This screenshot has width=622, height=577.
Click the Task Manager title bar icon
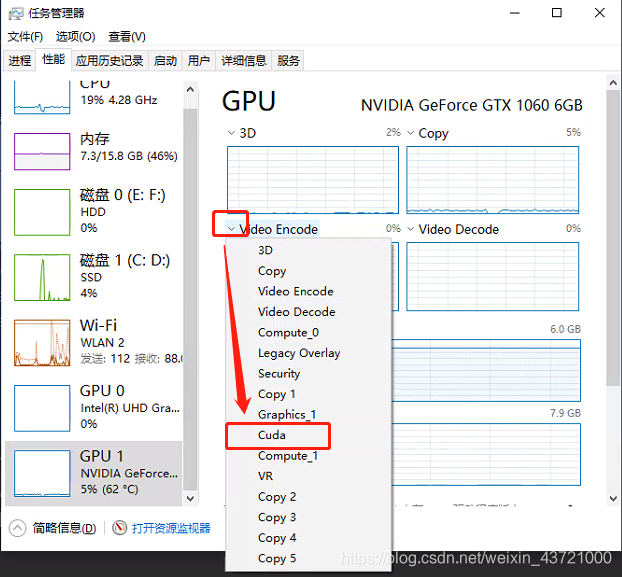(16, 13)
